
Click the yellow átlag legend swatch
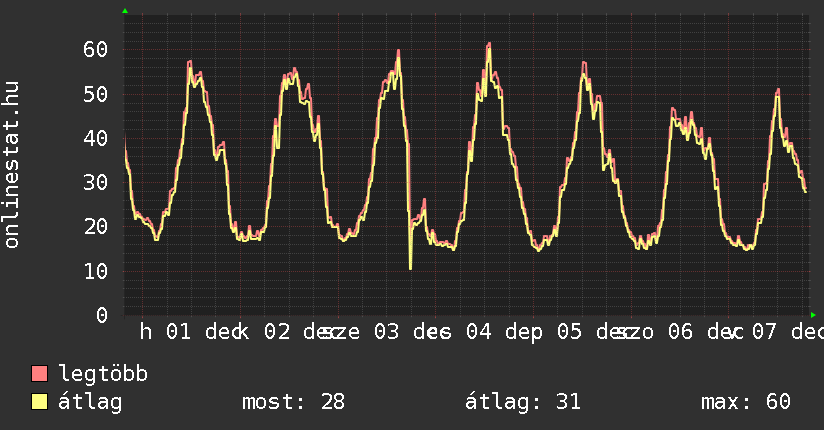[40, 402]
